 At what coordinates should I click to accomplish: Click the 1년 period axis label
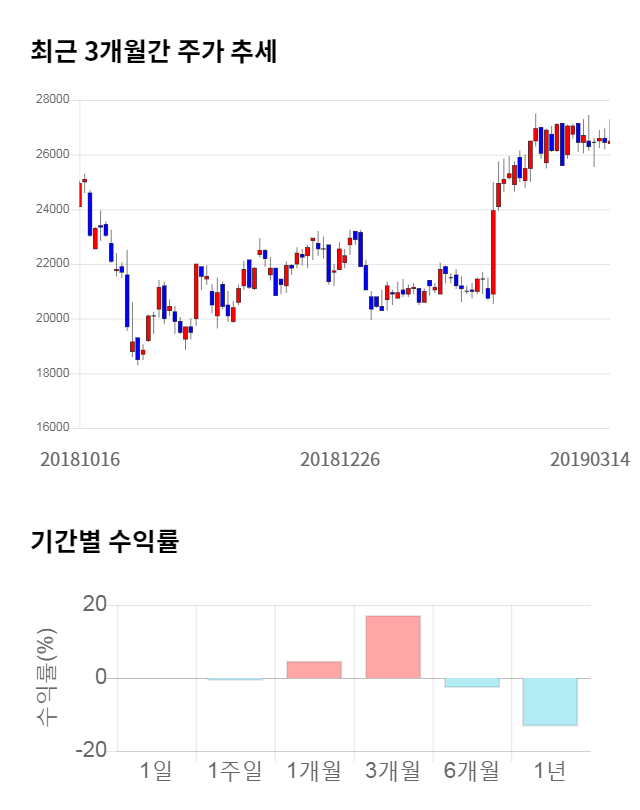550,771
